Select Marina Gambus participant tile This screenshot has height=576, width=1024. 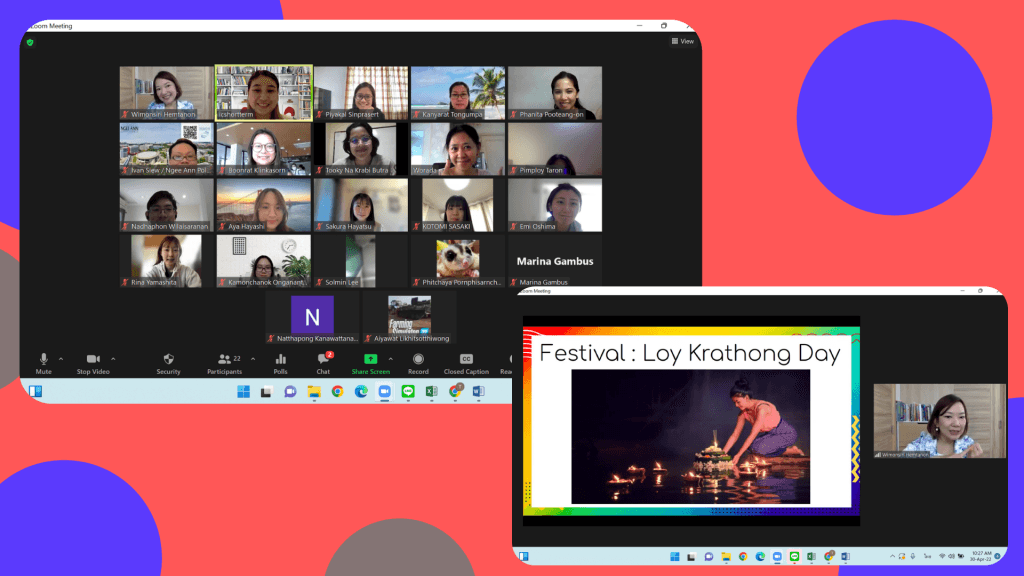point(554,262)
